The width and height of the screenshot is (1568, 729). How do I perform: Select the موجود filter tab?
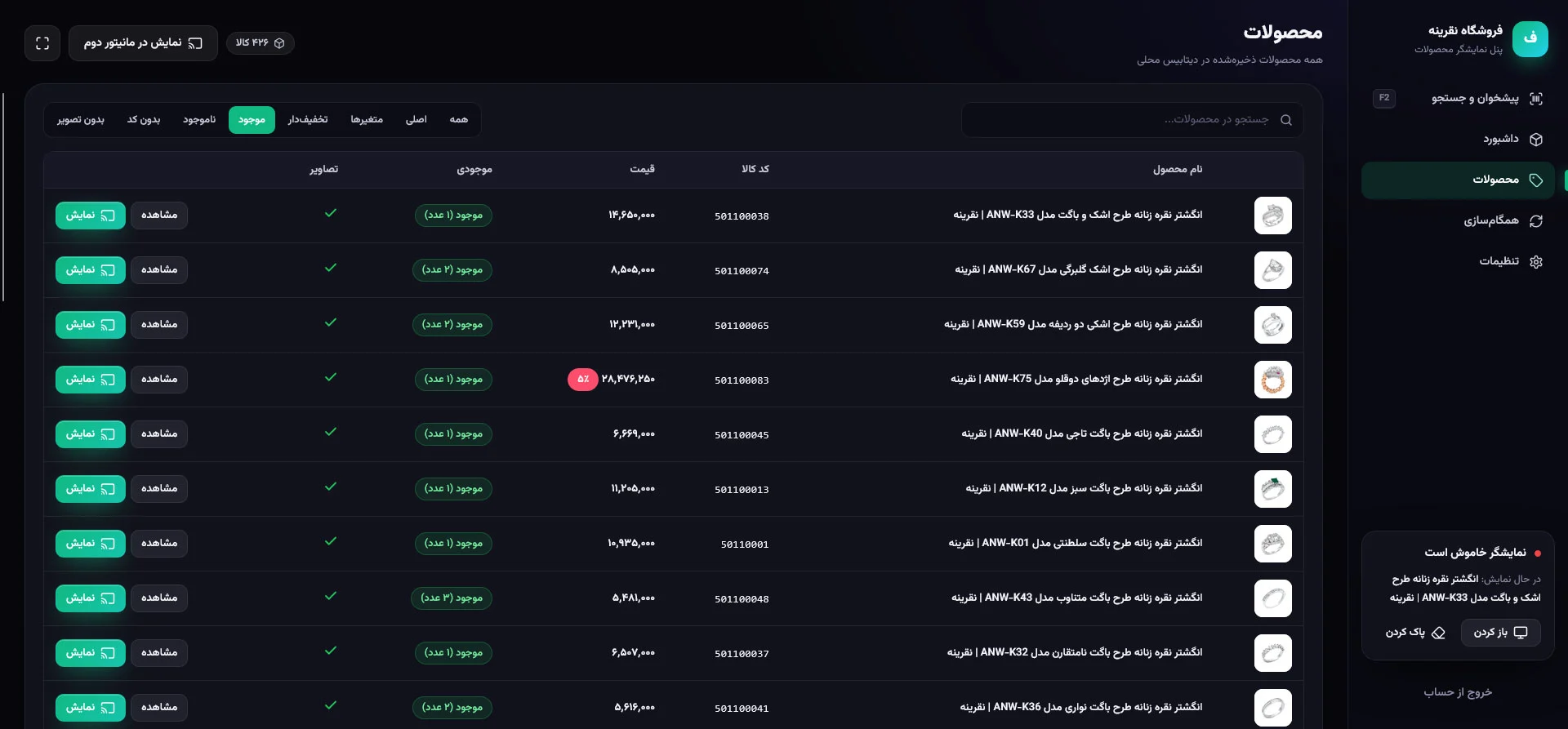pos(252,120)
